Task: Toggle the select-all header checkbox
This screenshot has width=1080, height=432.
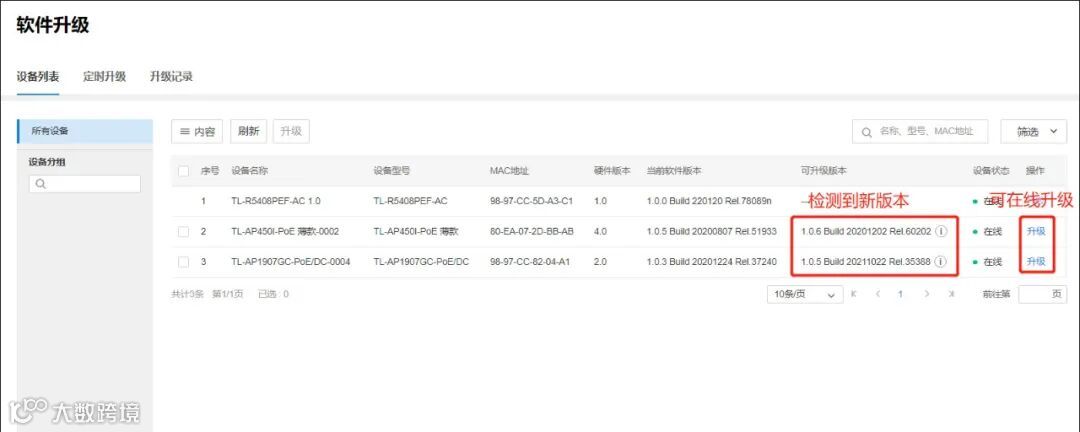Action: (x=183, y=171)
